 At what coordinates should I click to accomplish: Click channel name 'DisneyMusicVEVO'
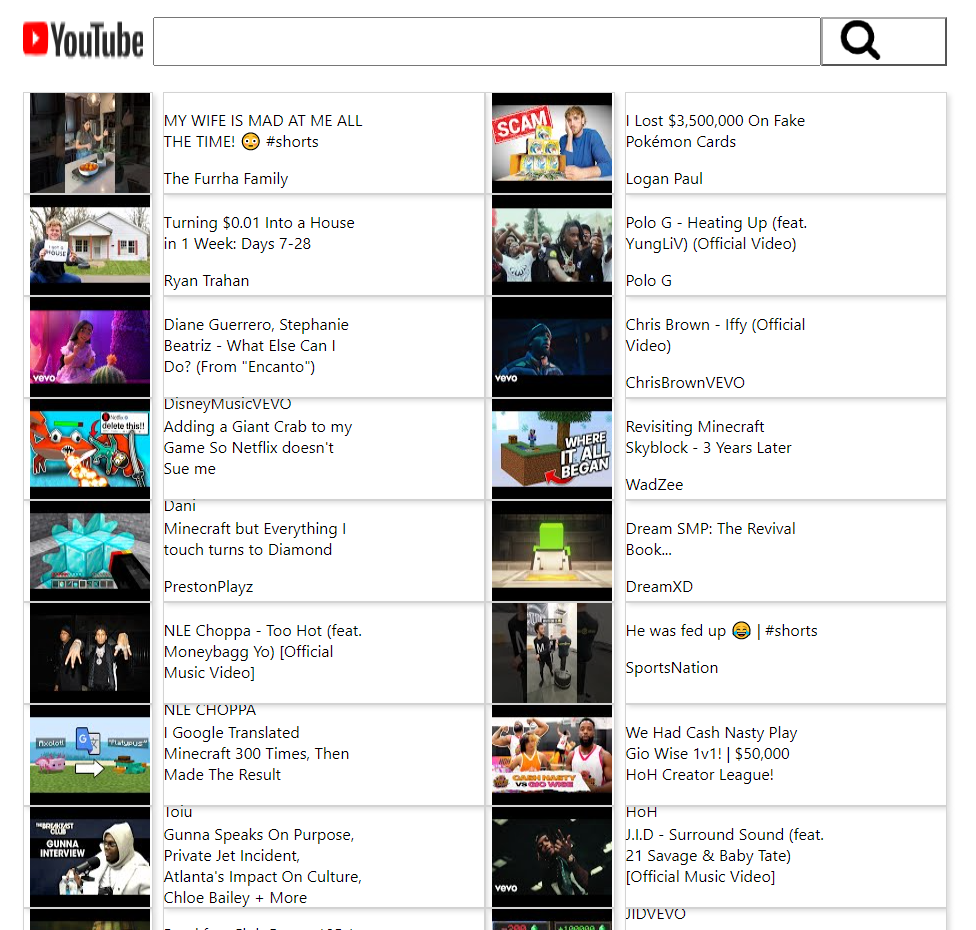point(227,405)
